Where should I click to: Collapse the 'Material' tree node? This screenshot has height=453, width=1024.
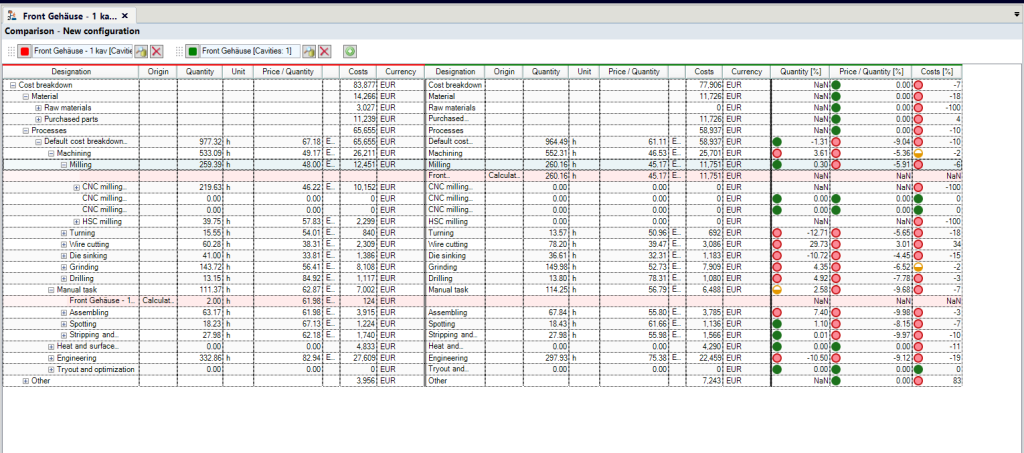26,96
